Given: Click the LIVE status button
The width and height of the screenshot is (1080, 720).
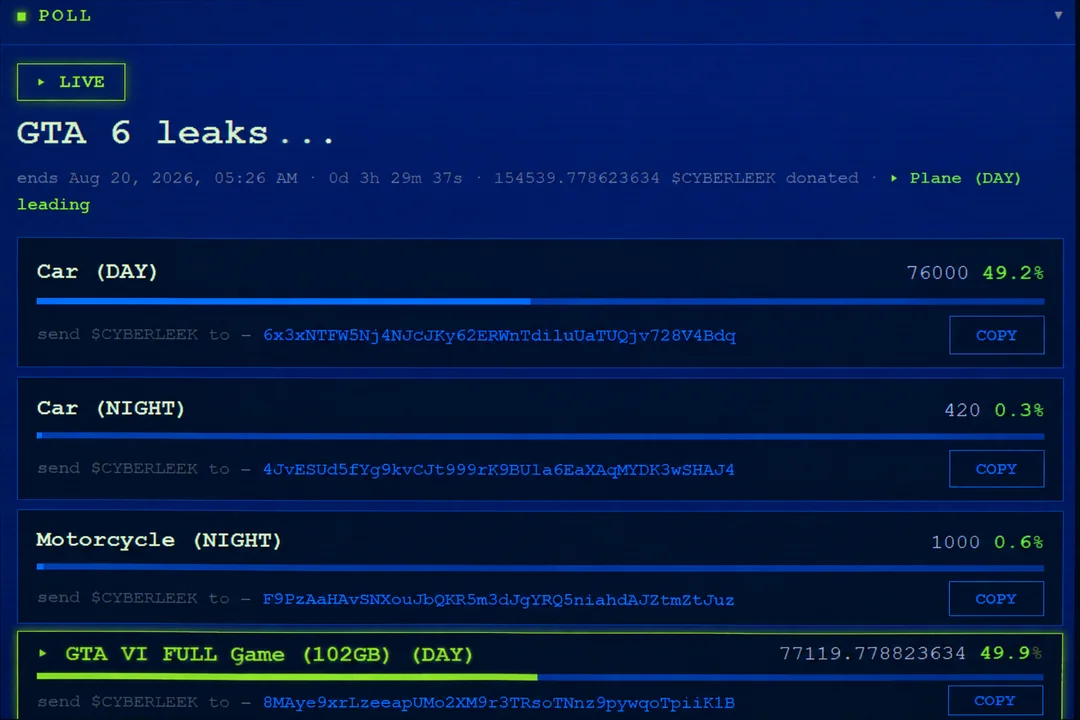Looking at the screenshot, I should 71,82.
